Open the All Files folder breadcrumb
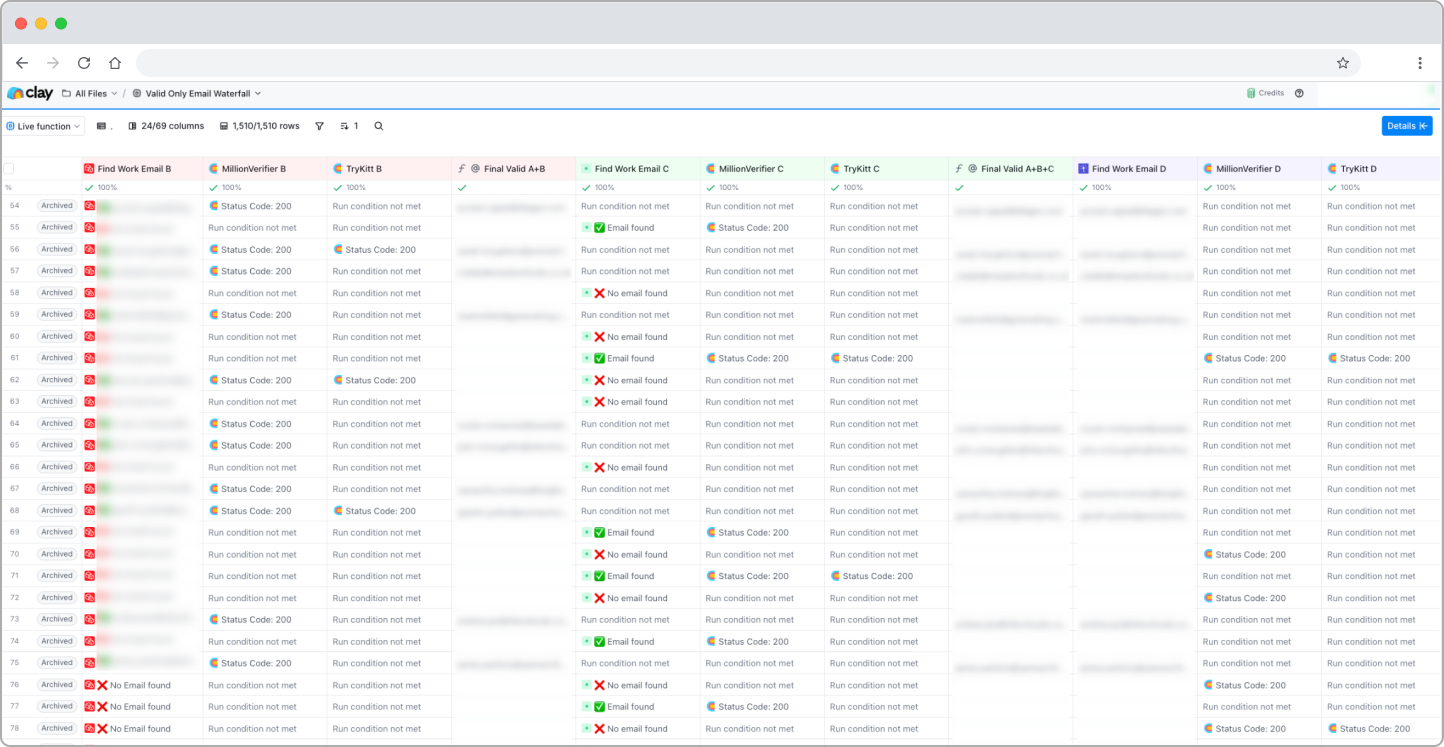The width and height of the screenshot is (1444, 747). click(x=90, y=93)
